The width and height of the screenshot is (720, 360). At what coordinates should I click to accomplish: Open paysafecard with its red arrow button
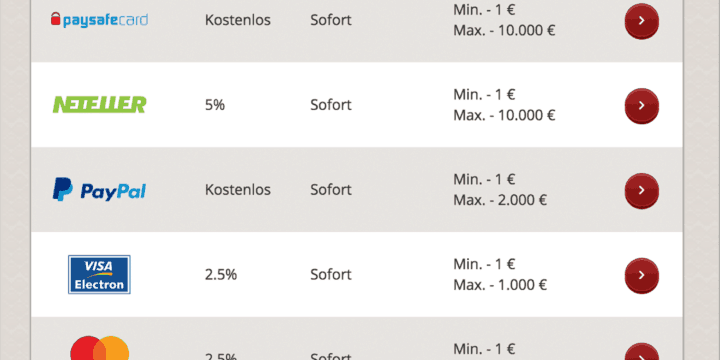(x=641, y=21)
